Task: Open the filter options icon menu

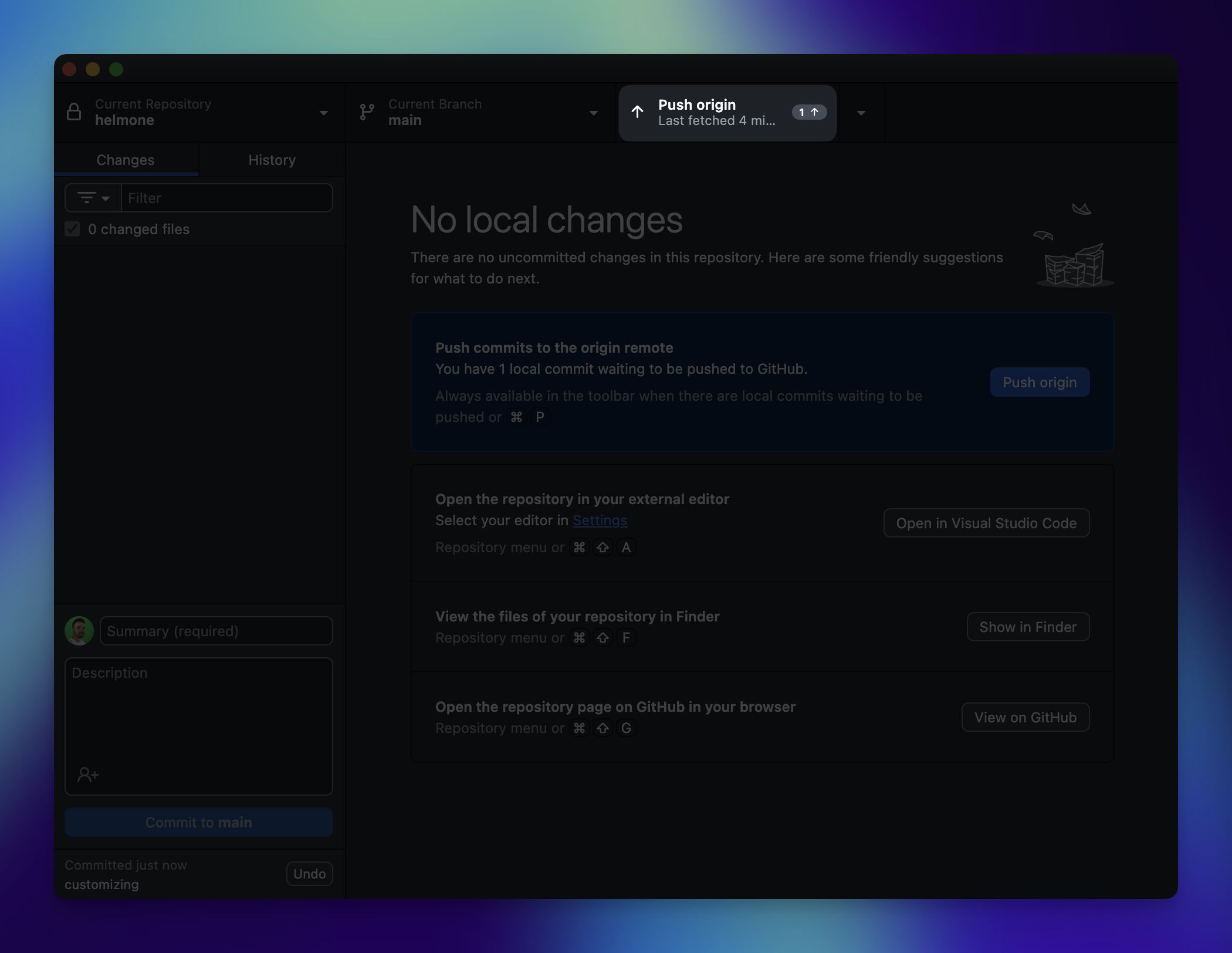Action: coord(93,198)
